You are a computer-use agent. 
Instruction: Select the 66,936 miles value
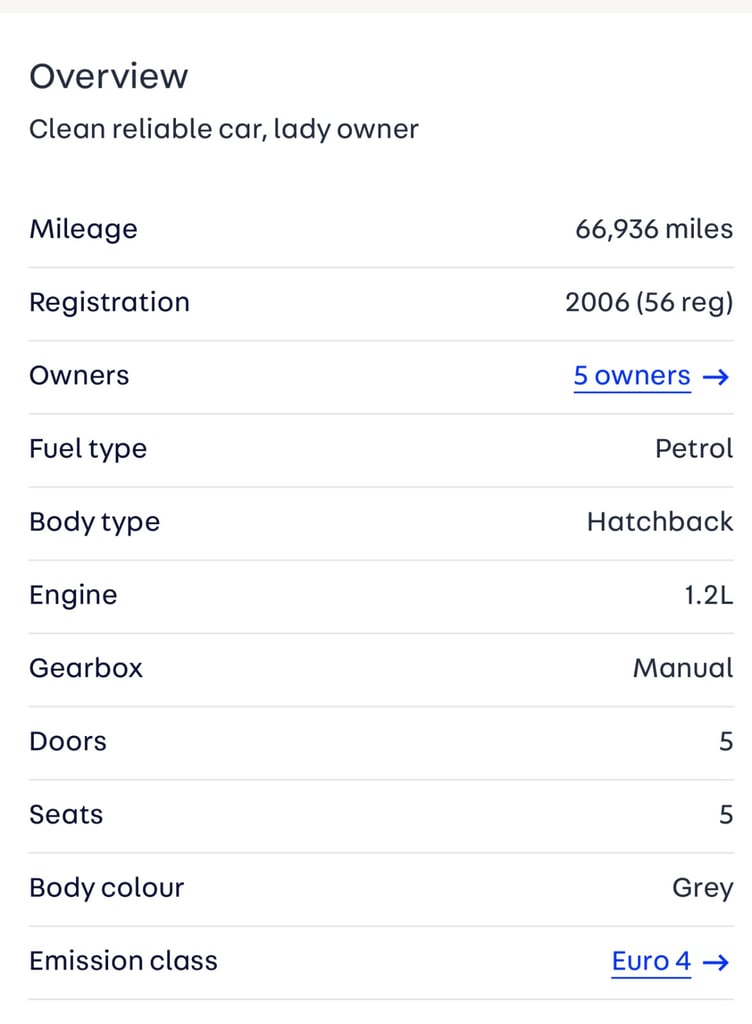tap(654, 229)
